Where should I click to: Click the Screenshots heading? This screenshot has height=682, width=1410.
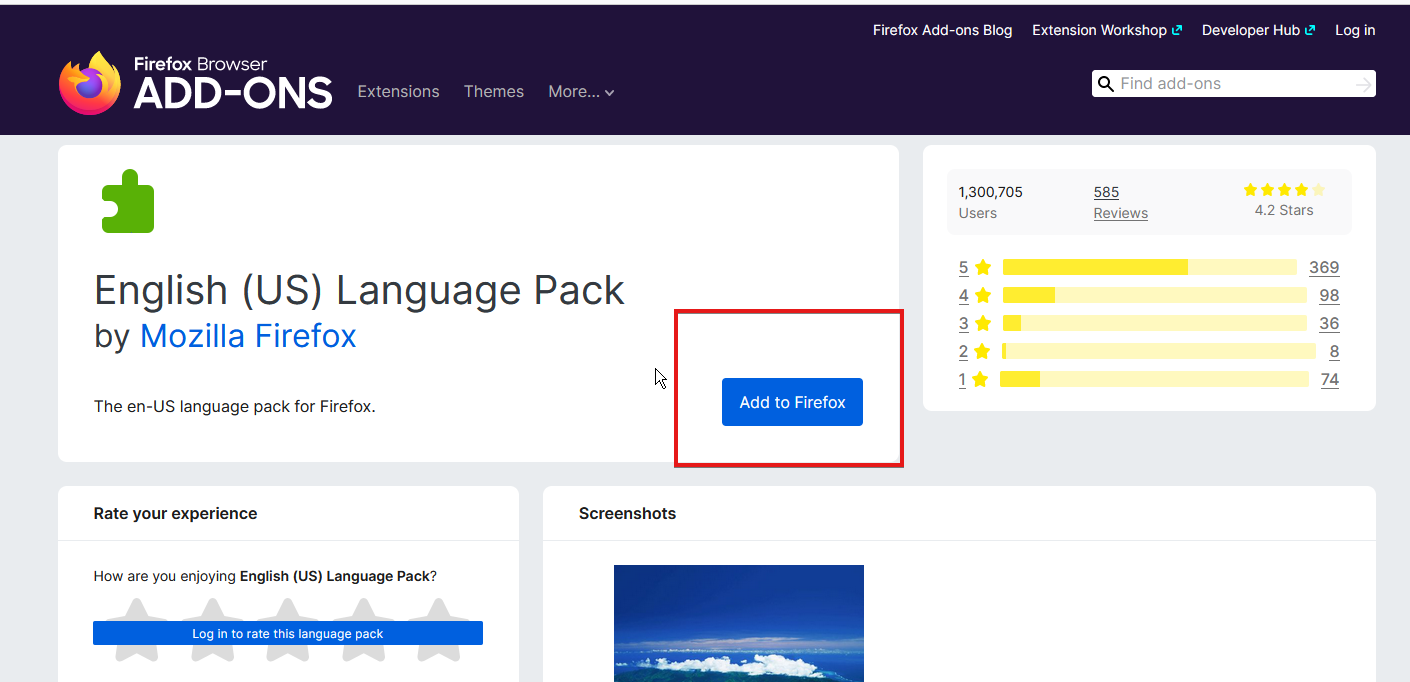click(627, 513)
